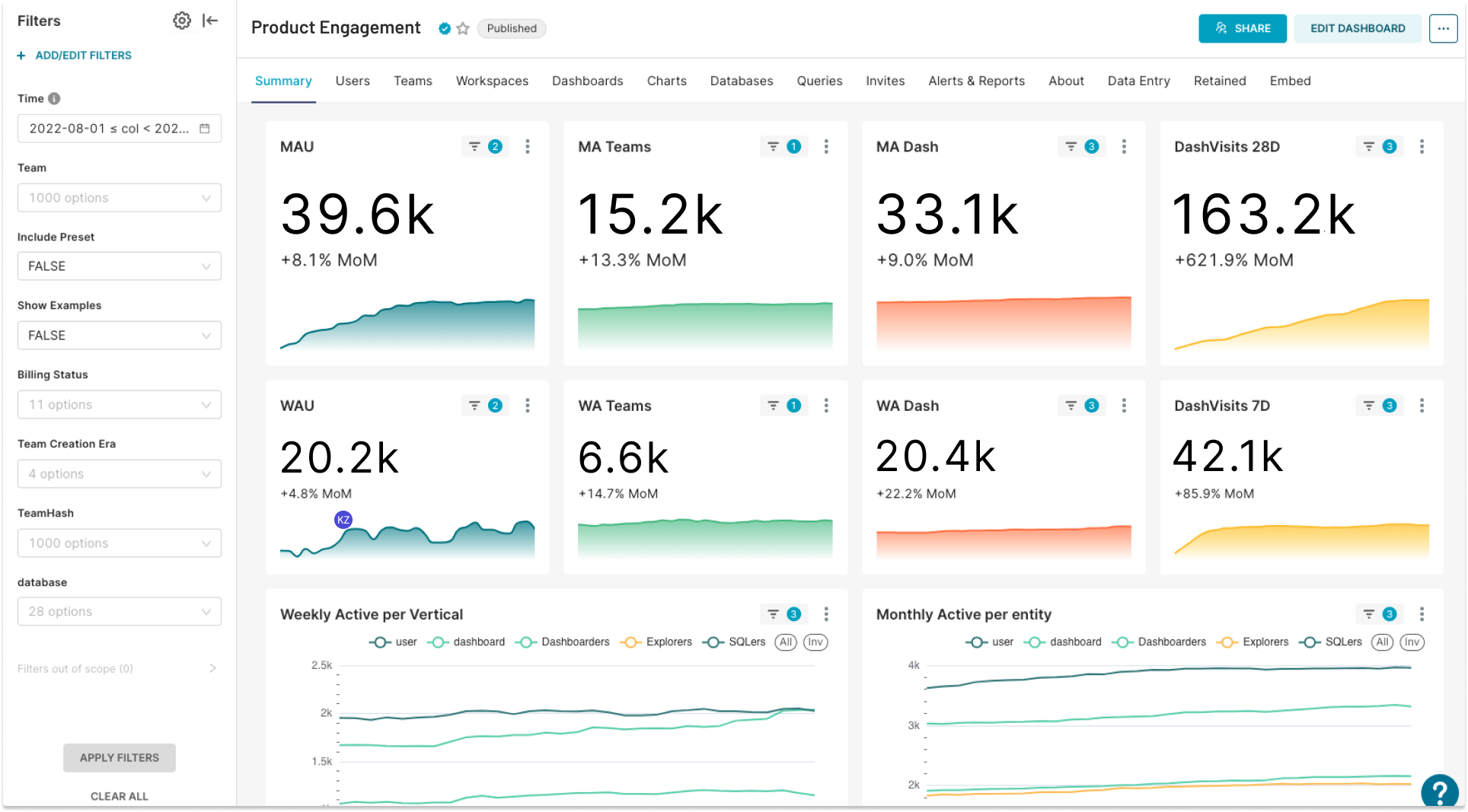Open the MAU chart three-dot menu
1468x812 pixels.
pyautogui.click(x=528, y=147)
